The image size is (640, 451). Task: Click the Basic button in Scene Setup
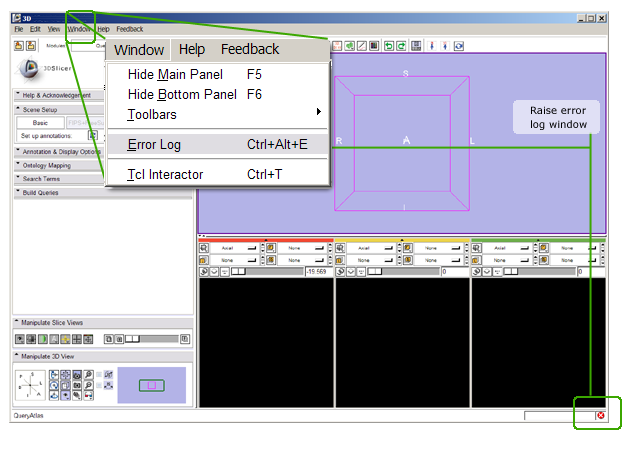[40, 122]
